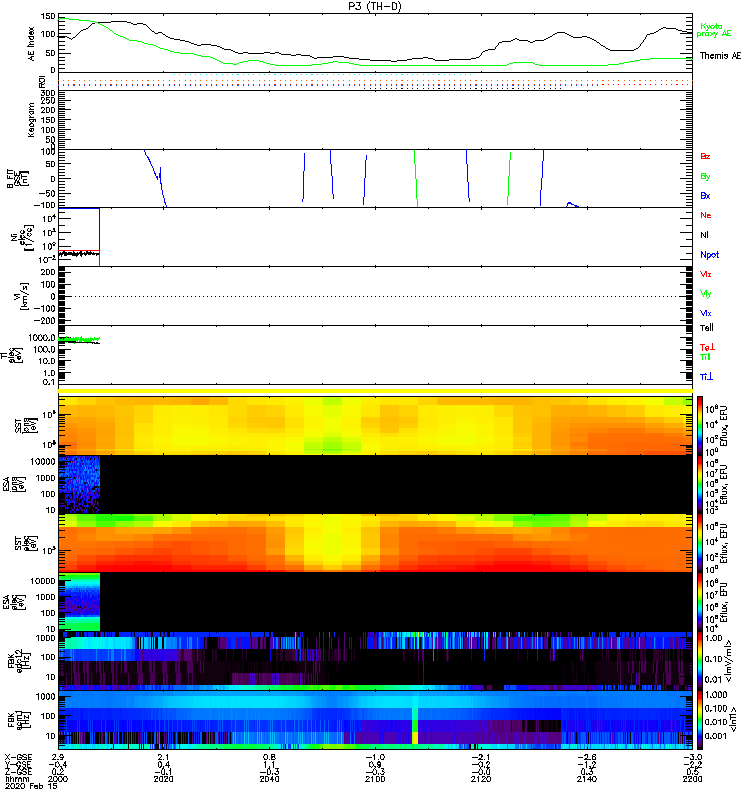Screen dimensions: 750x800
Task: Select the red Te⊥ legend label
Action: point(707,347)
